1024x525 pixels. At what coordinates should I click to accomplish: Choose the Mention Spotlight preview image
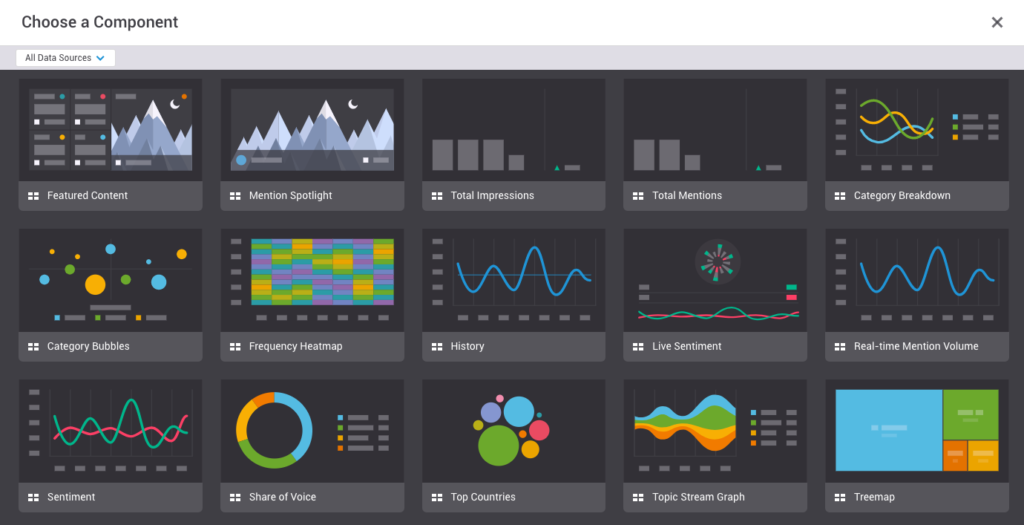pyautogui.click(x=312, y=130)
